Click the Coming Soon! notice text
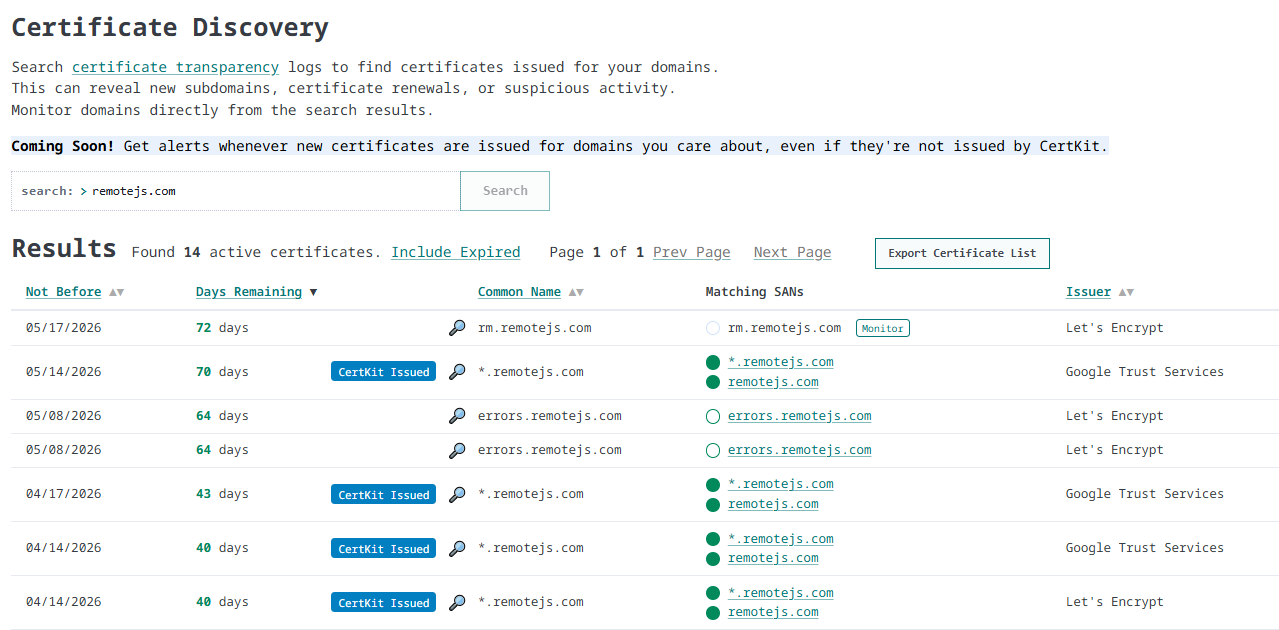This screenshot has width=1279, height=630. pos(560,146)
